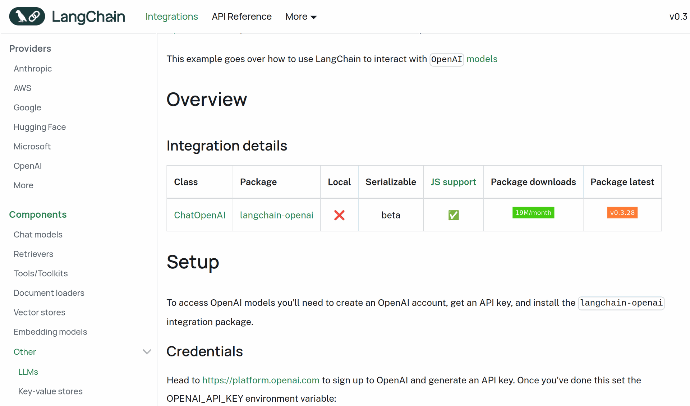Open Vector stores in sidebar
This screenshot has width=690, height=406.
(x=40, y=312)
